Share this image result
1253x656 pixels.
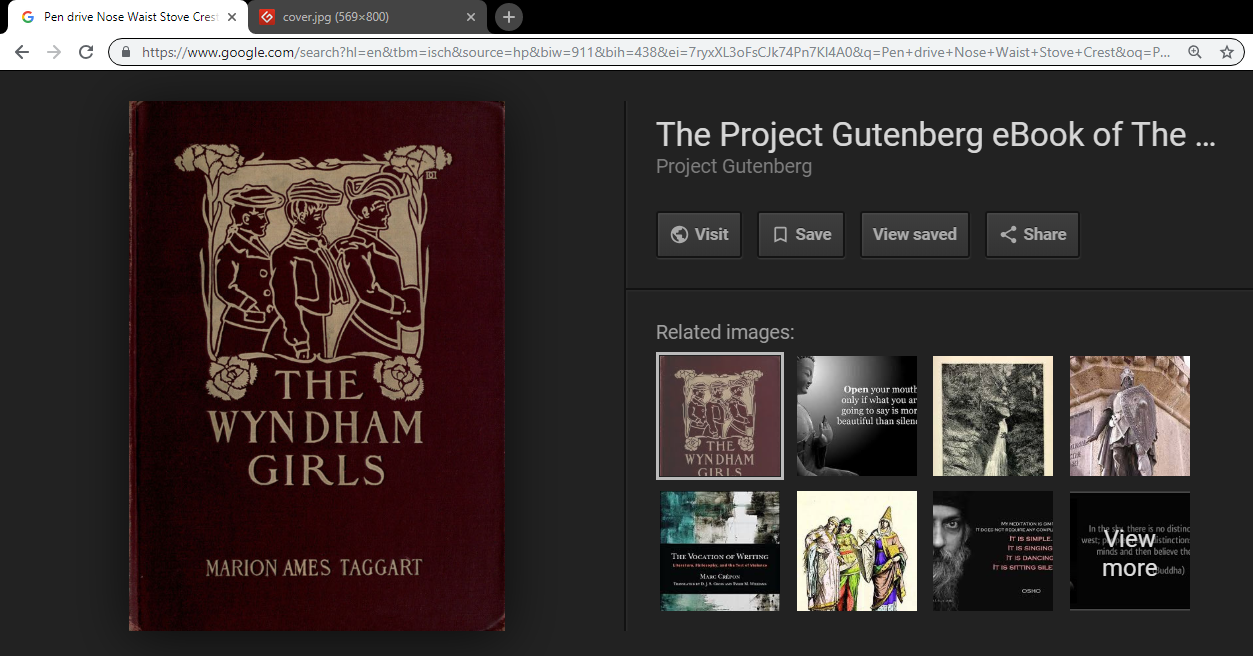(x=1033, y=234)
